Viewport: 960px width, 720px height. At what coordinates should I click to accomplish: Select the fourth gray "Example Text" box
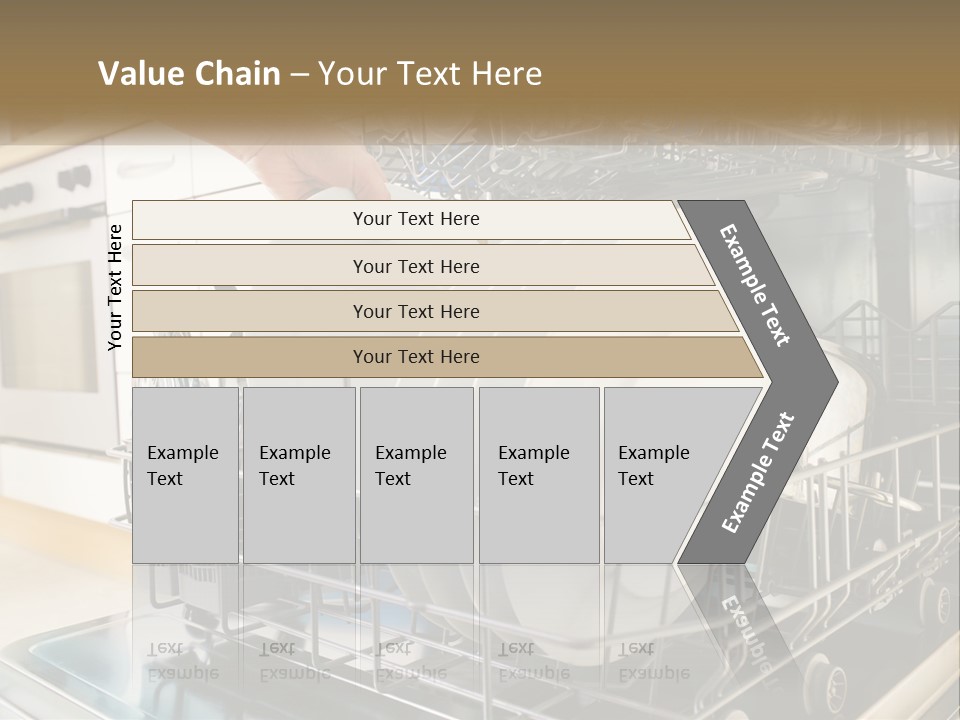click(538, 475)
